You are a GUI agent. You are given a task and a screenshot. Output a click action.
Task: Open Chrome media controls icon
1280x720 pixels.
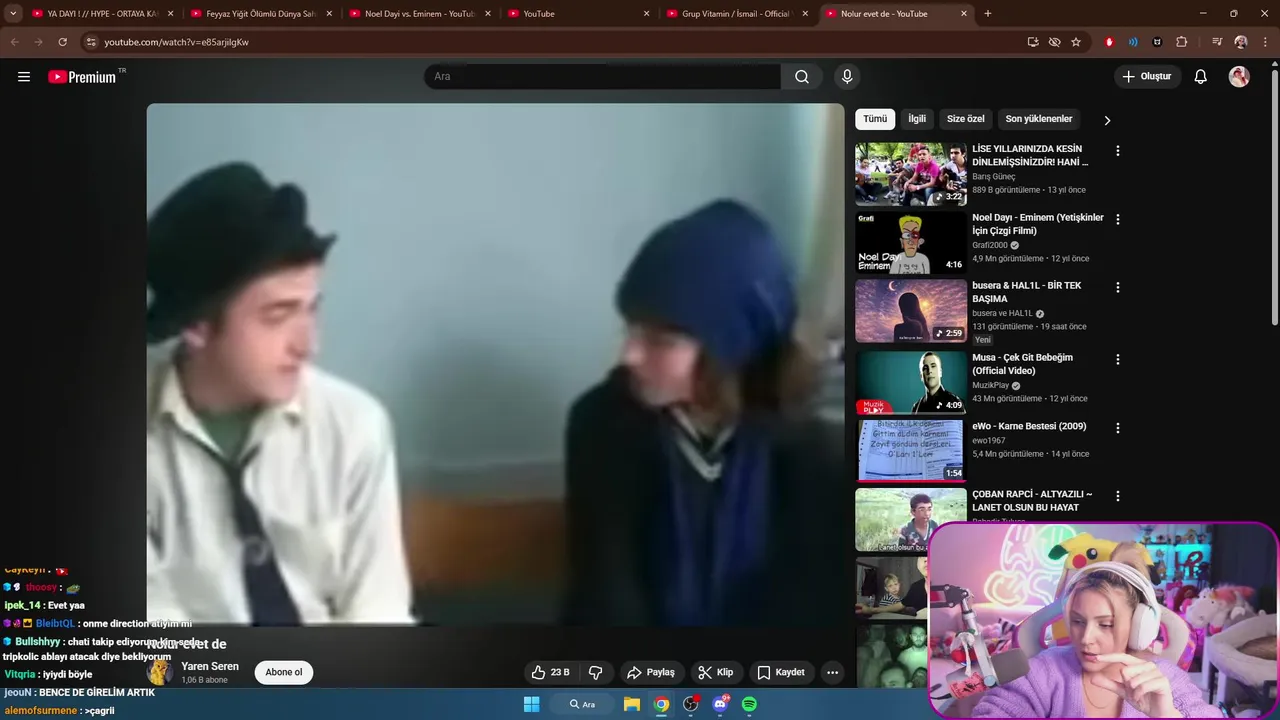(x=1217, y=42)
